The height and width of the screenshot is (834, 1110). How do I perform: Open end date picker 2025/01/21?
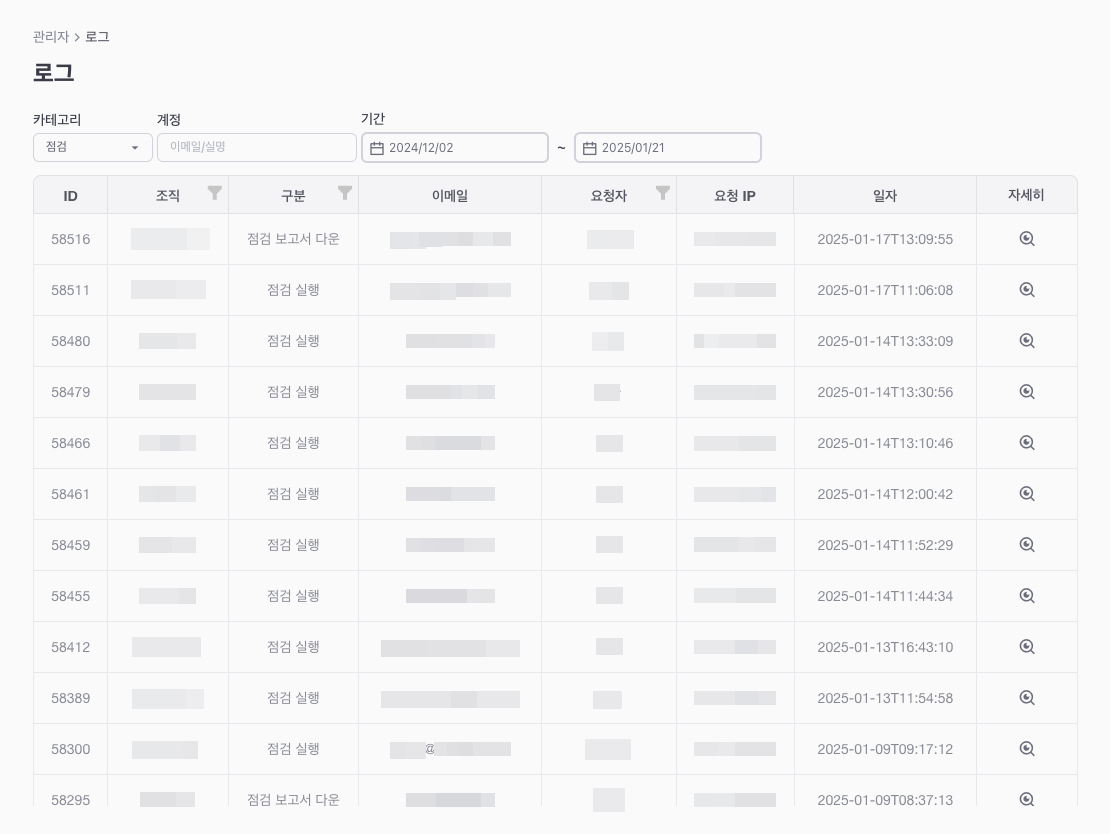coord(667,148)
